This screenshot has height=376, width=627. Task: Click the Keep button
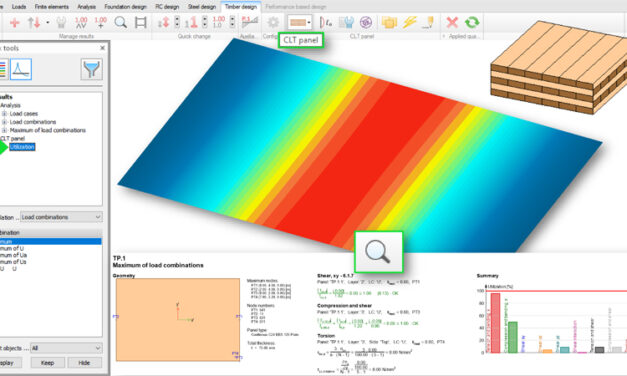[x=47, y=363]
